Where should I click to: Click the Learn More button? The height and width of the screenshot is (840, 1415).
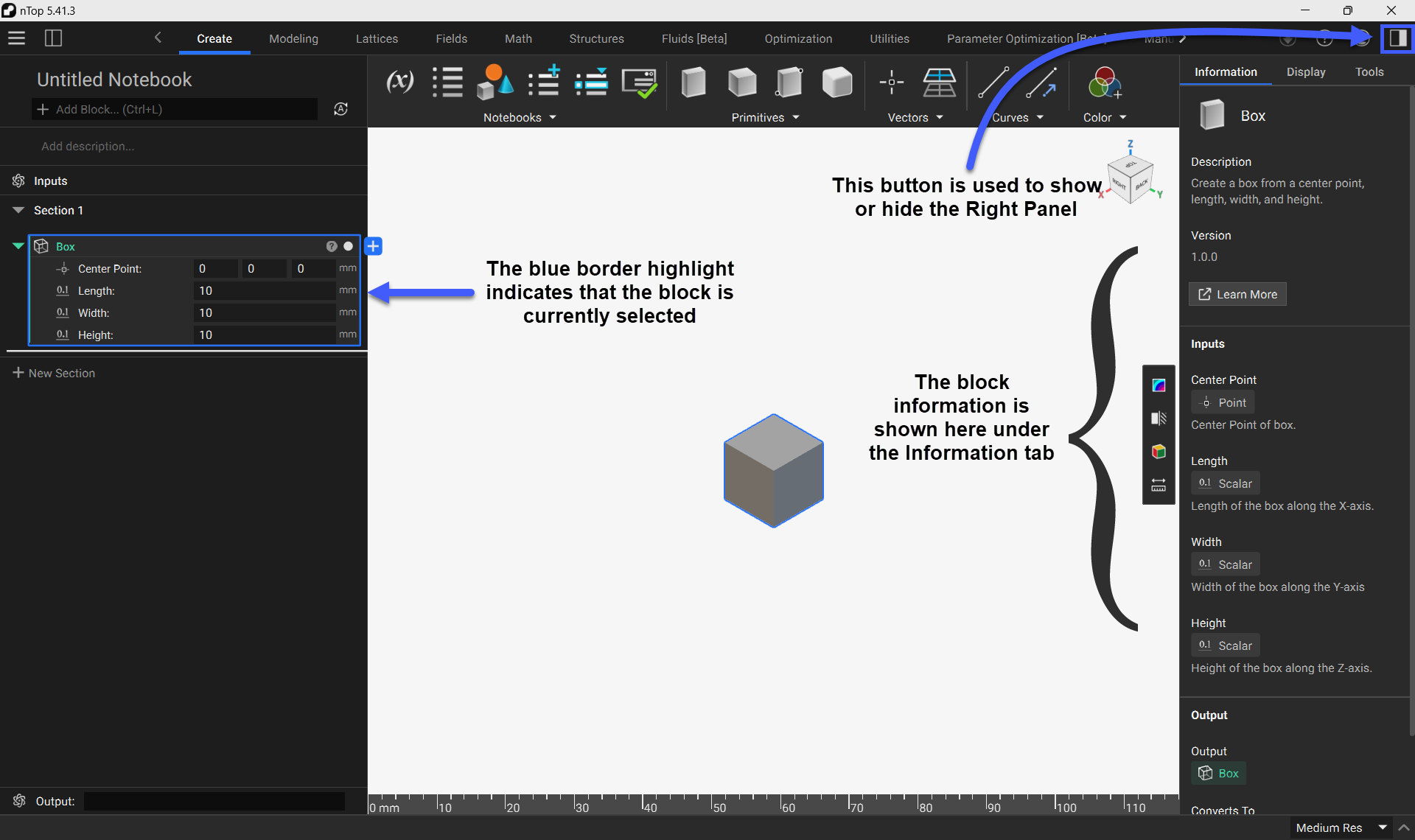(x=1237, y=294)
